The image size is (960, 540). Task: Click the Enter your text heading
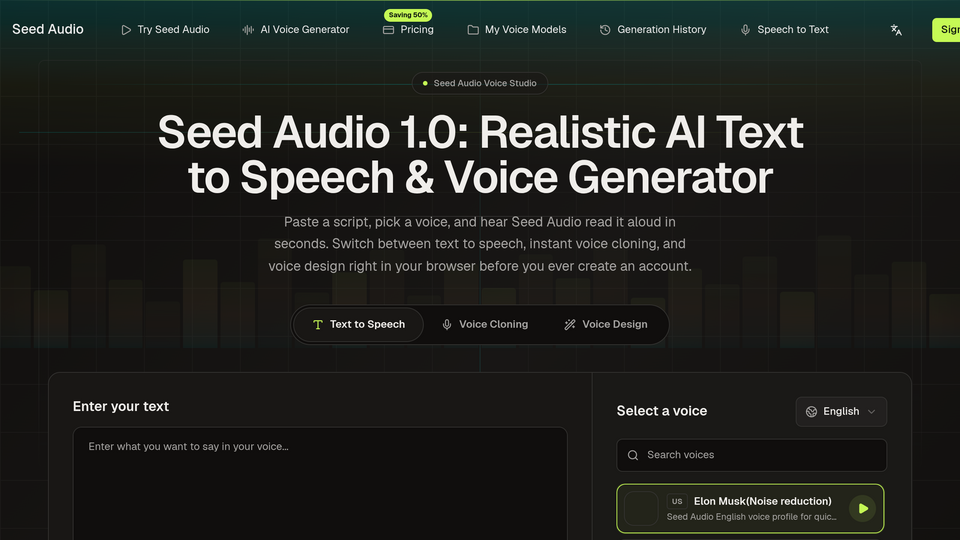[x=121, y=407]
